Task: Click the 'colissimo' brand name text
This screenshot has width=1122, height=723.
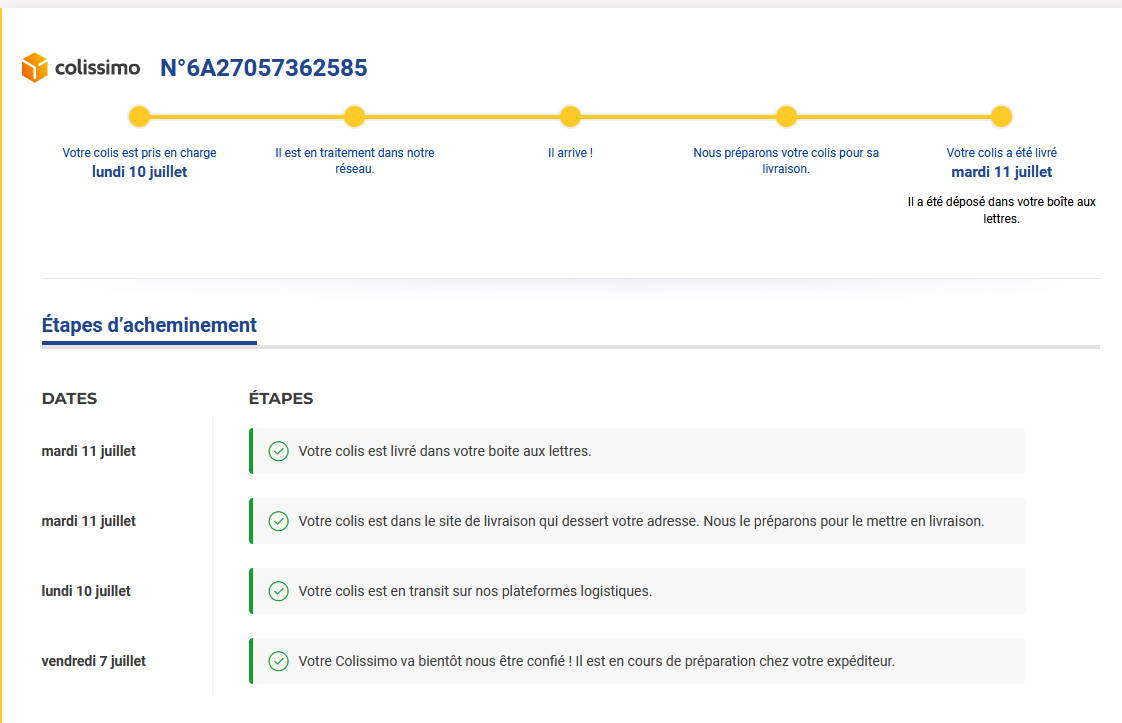Action: tap(98, 68)
